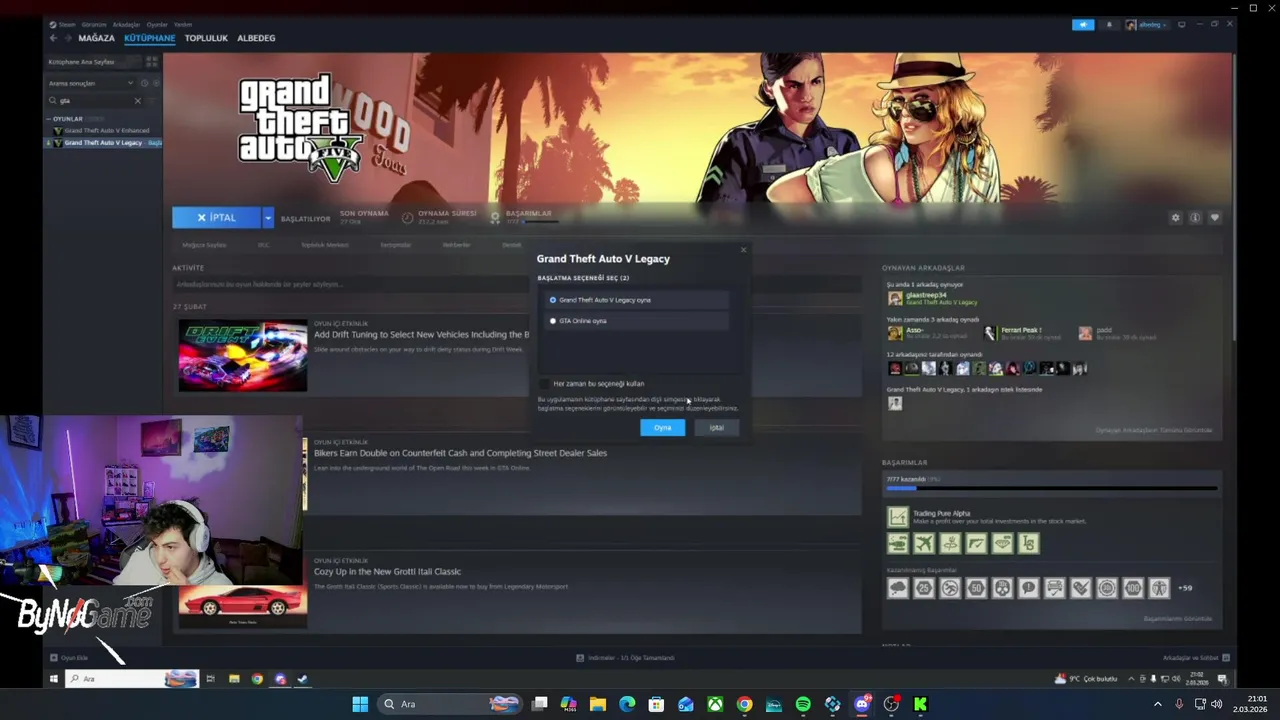
Task: Open the Arkadaşlar menu
Action: click(x=126, y=24)
